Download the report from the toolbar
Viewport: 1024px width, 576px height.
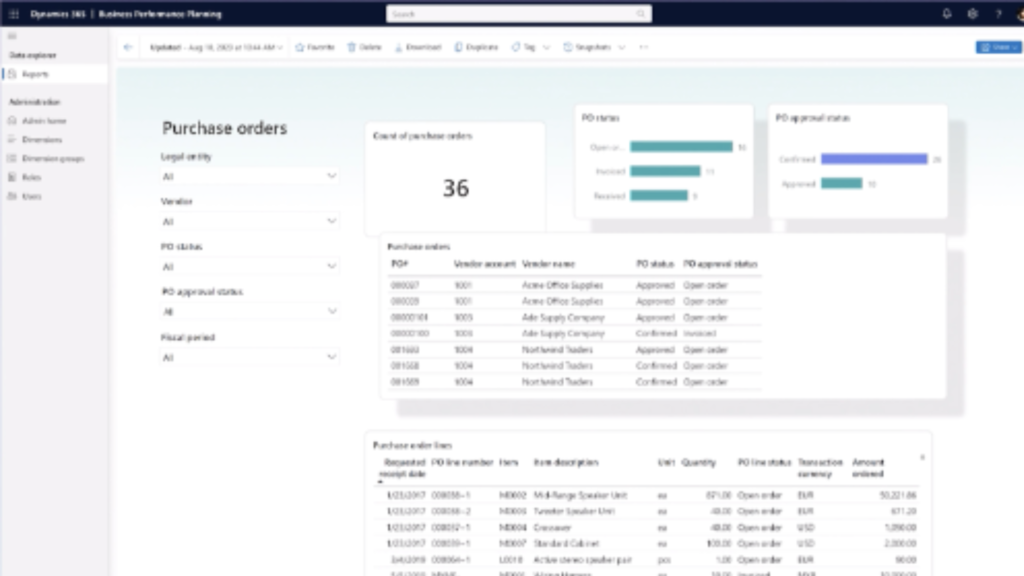pos(418,47)
